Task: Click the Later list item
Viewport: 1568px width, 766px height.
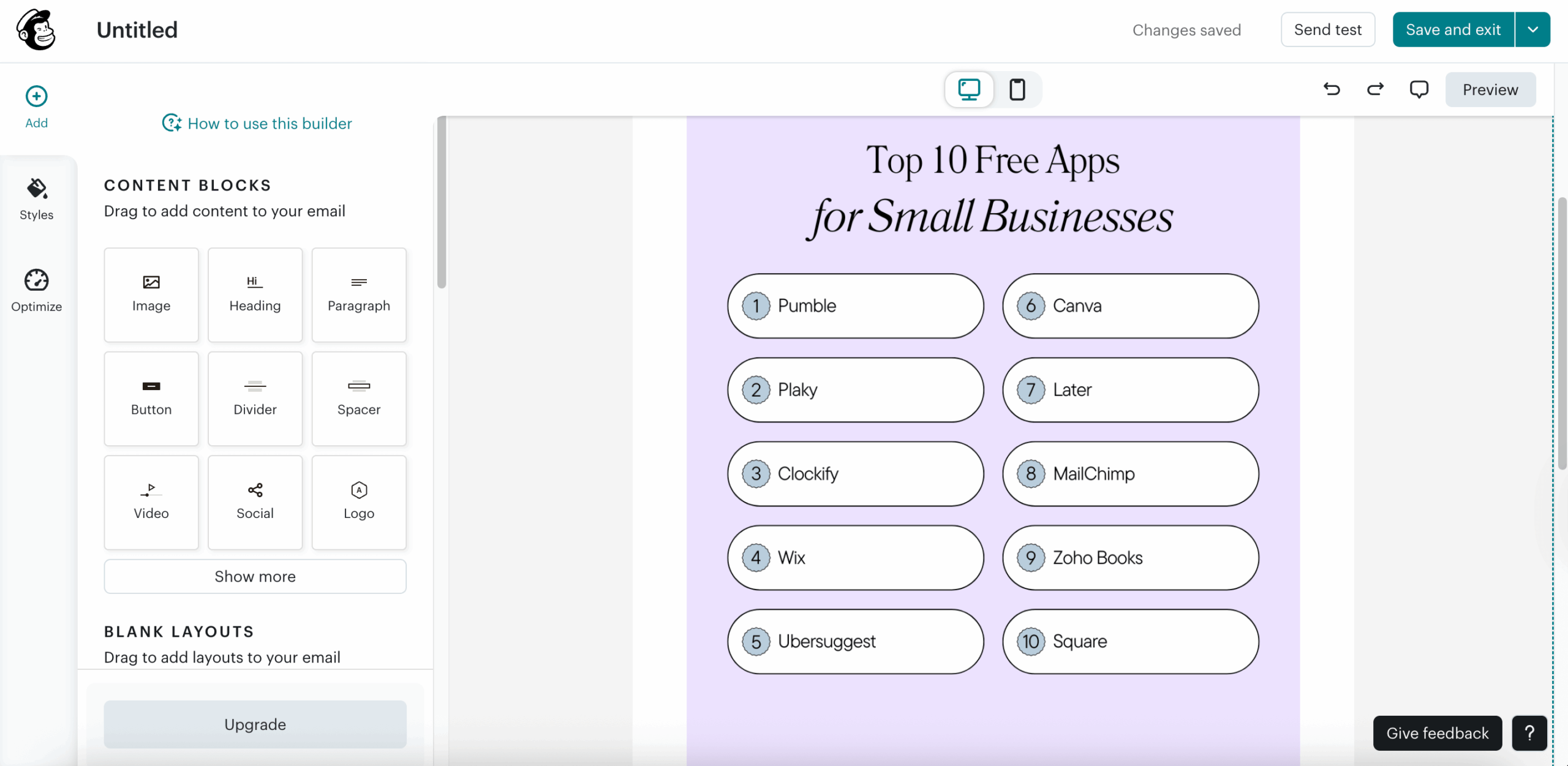Action: click(x=1130, y=389)
